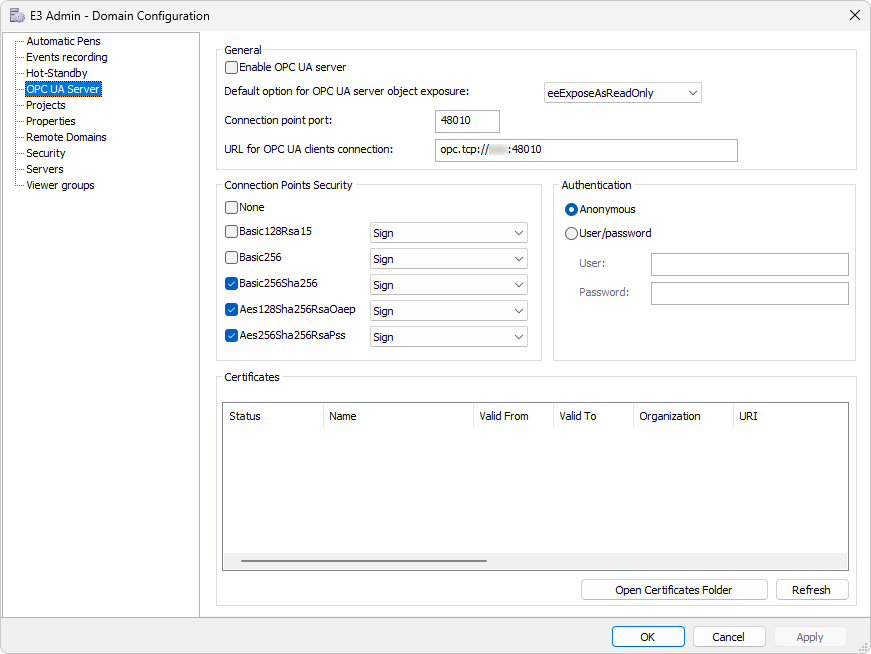Screen dimensions: 871x654
Task: Select Properties in the tree
Action: 51,122
